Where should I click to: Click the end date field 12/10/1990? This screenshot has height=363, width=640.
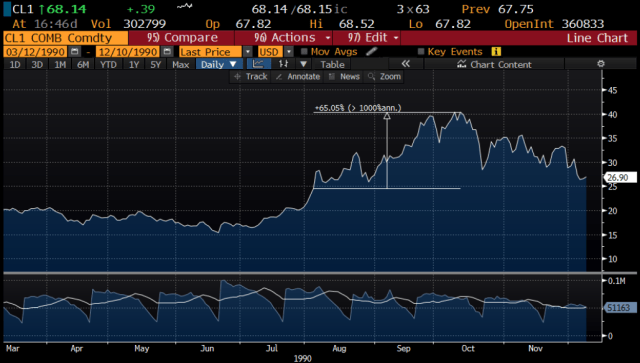click(128, 52)
